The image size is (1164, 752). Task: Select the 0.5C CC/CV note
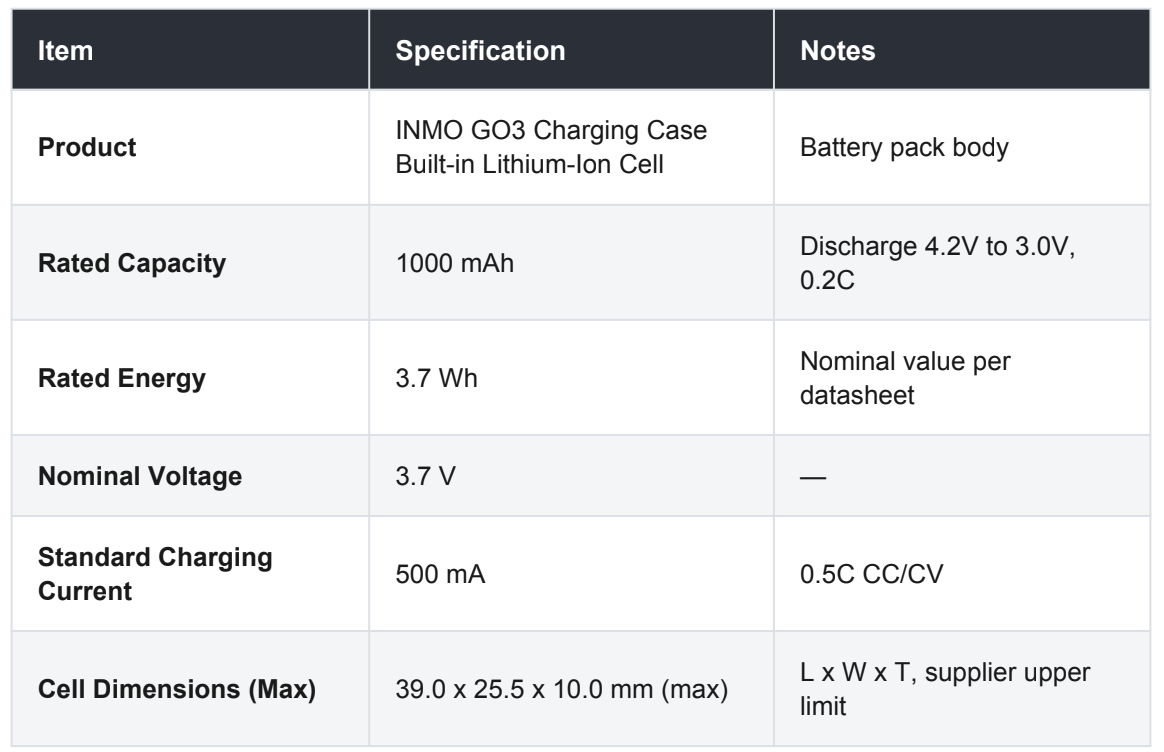(x=872, y=574)
